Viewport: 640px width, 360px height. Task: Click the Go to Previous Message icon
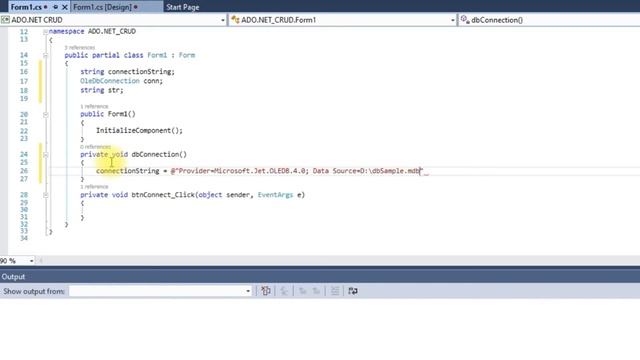[284, 291]
